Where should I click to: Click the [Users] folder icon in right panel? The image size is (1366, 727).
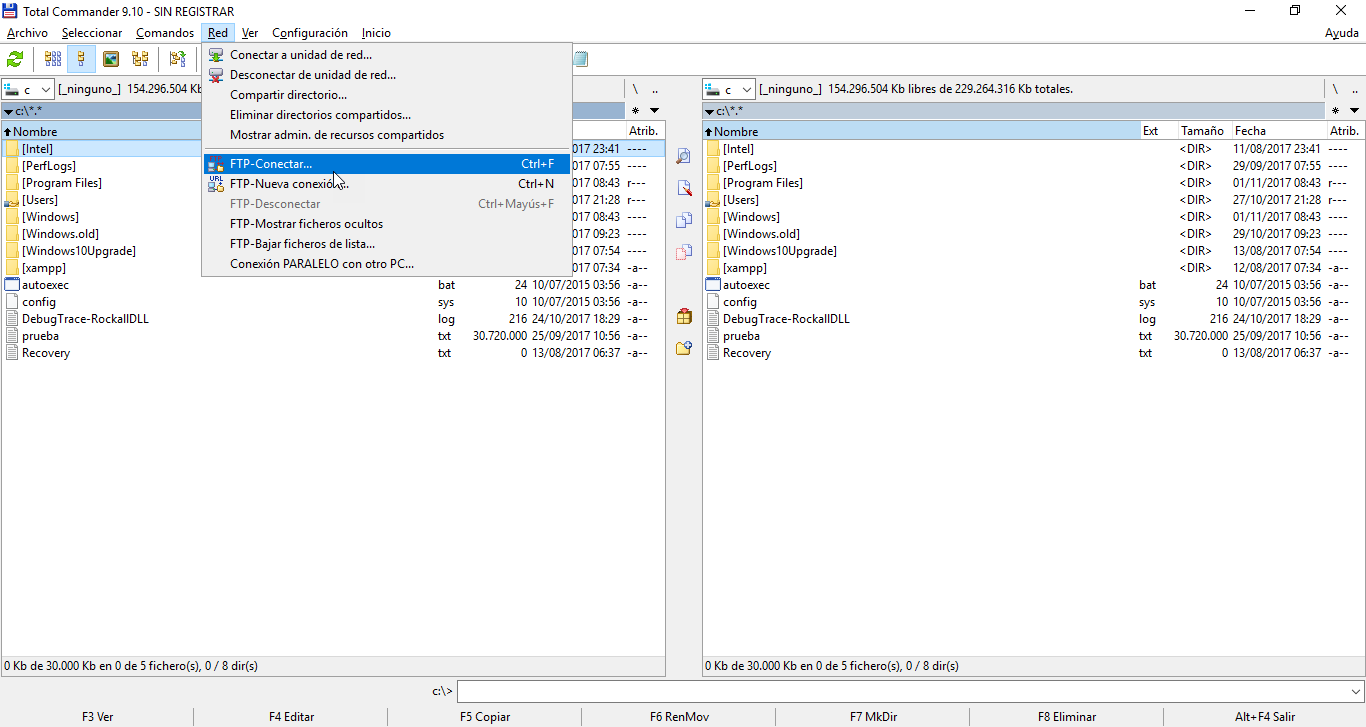click(x=713, y=200)
